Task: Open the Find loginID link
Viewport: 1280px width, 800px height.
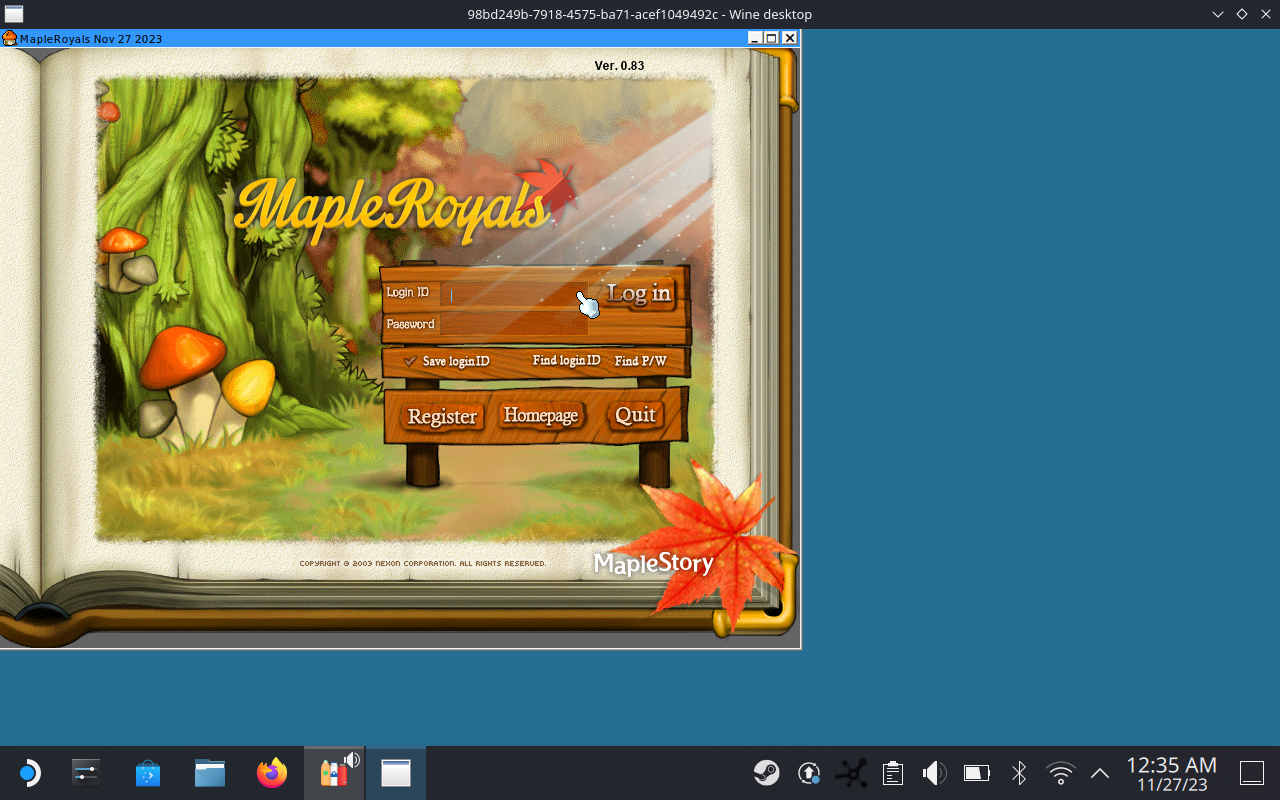Action: [x=566, y=360]
